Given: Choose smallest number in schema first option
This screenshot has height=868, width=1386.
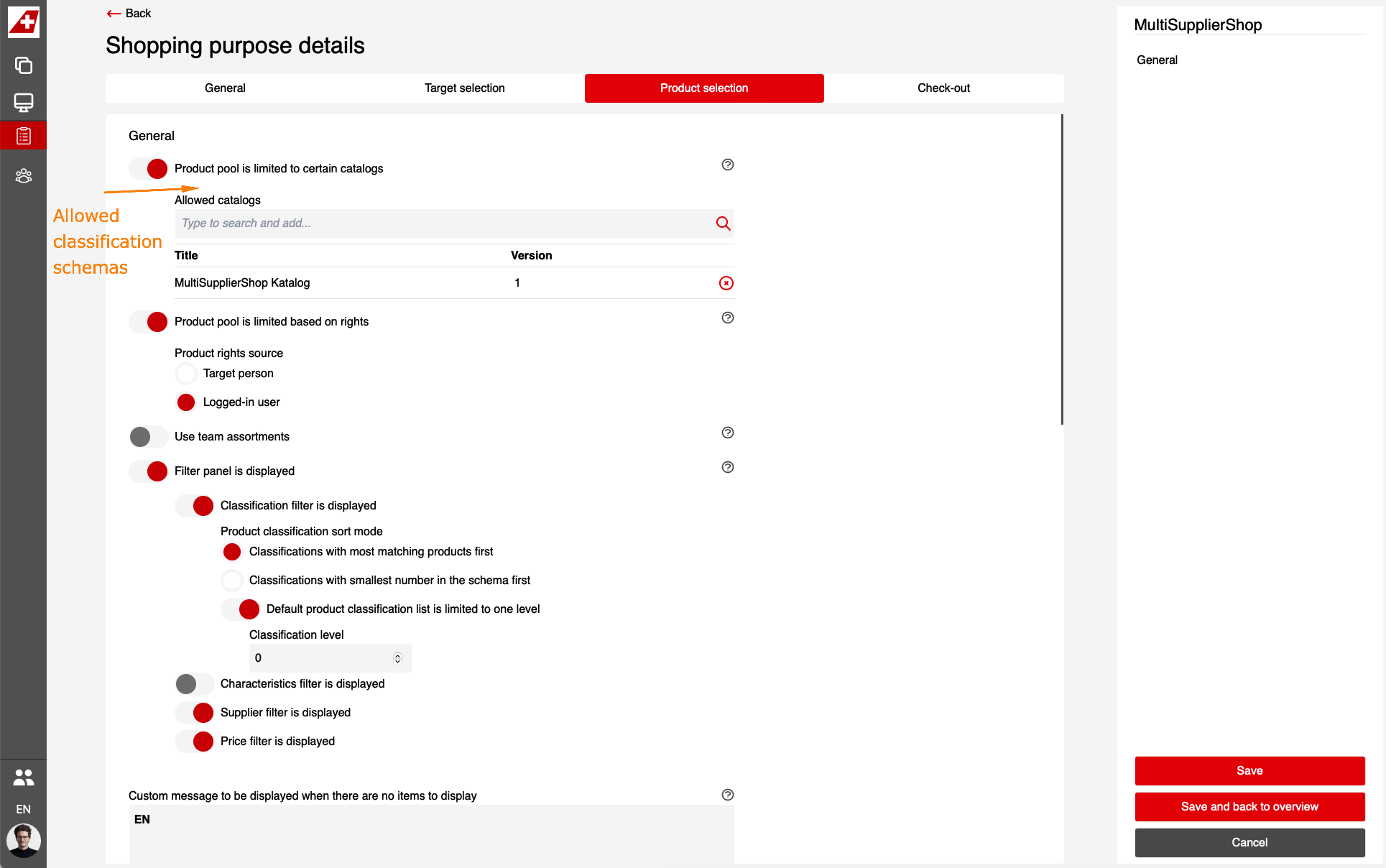Looking at the screenshot, I should coord(232,581).
